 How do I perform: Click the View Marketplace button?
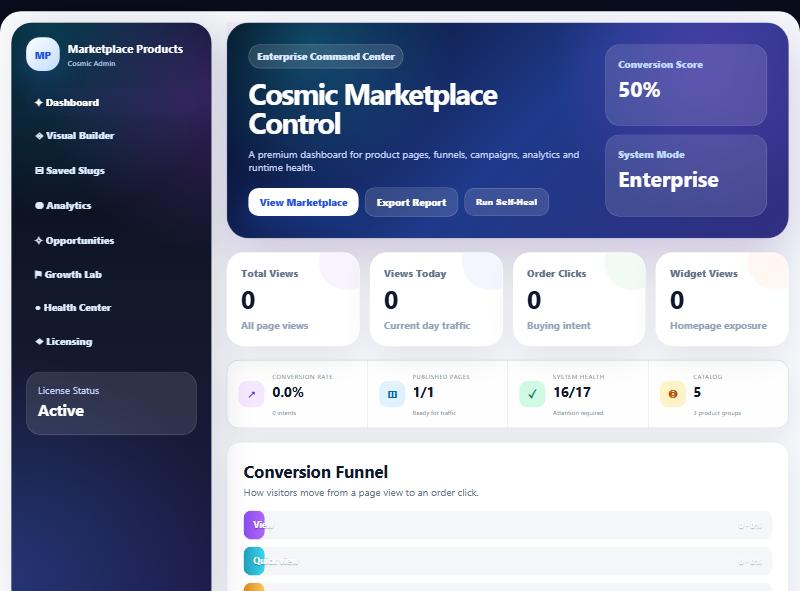click(304, 202)
